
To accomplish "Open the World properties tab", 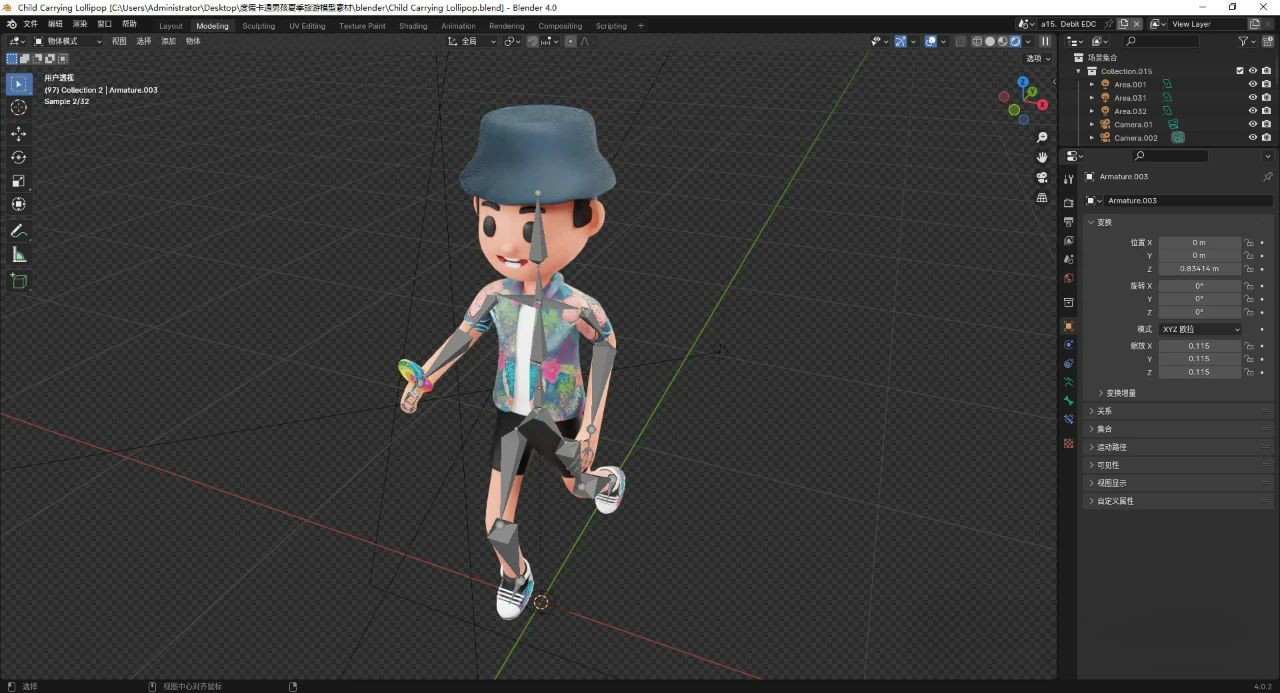I will pos(1068,279).
